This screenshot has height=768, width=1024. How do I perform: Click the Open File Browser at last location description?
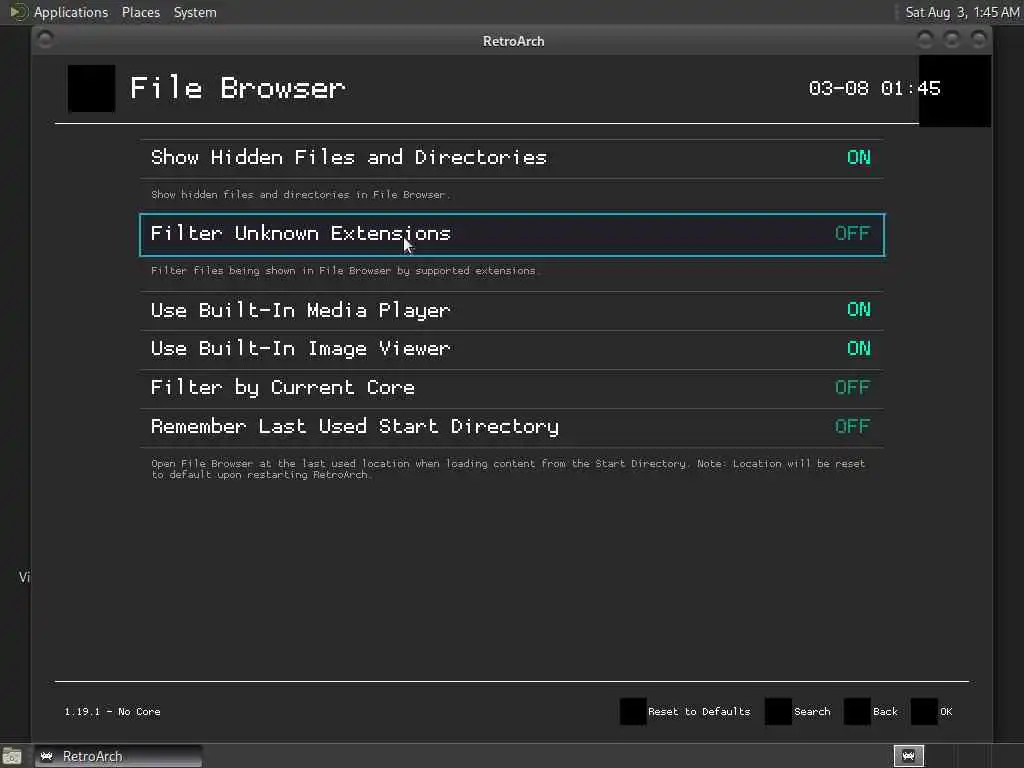pos(508,469)
